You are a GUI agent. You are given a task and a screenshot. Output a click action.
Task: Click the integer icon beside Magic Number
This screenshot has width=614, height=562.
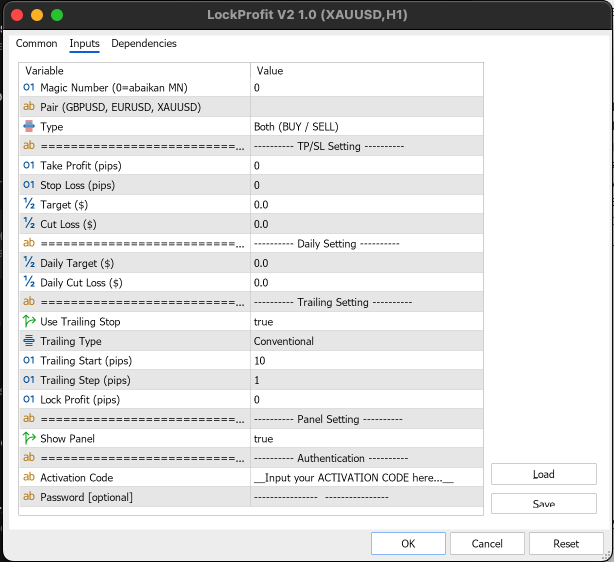click(x=28, y=88)
